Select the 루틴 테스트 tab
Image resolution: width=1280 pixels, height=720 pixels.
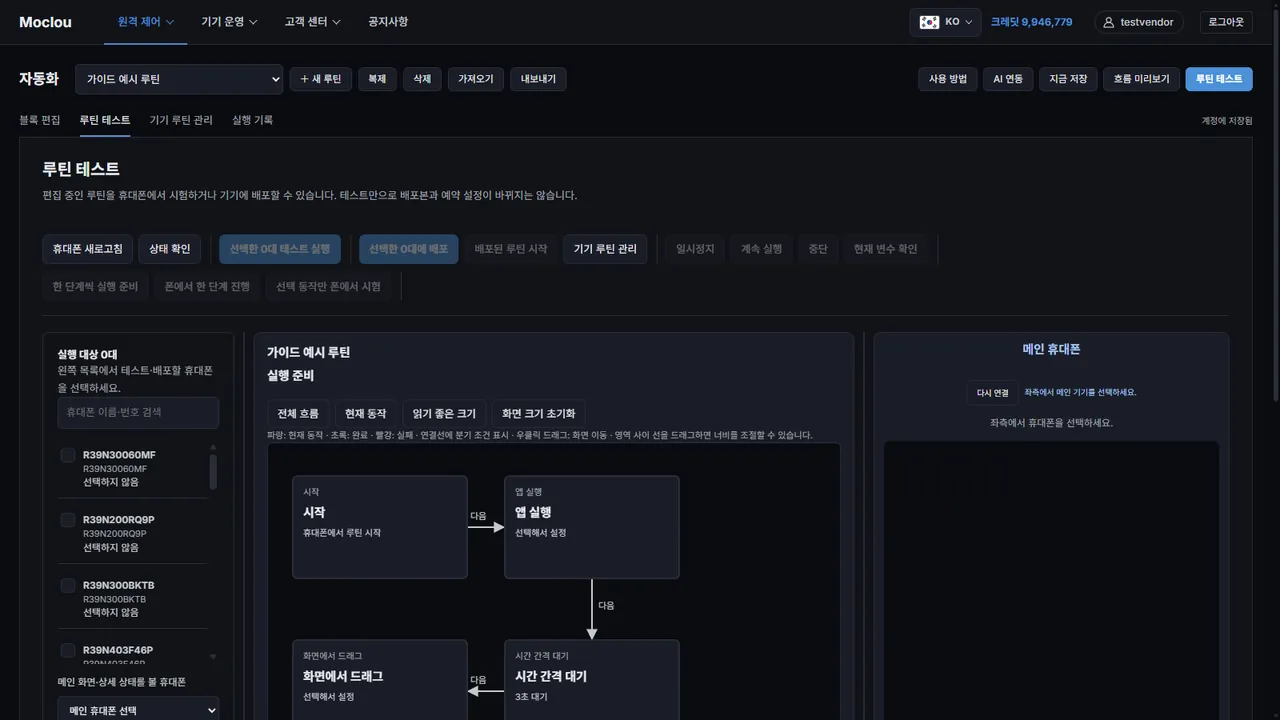(x=105, y=120)
